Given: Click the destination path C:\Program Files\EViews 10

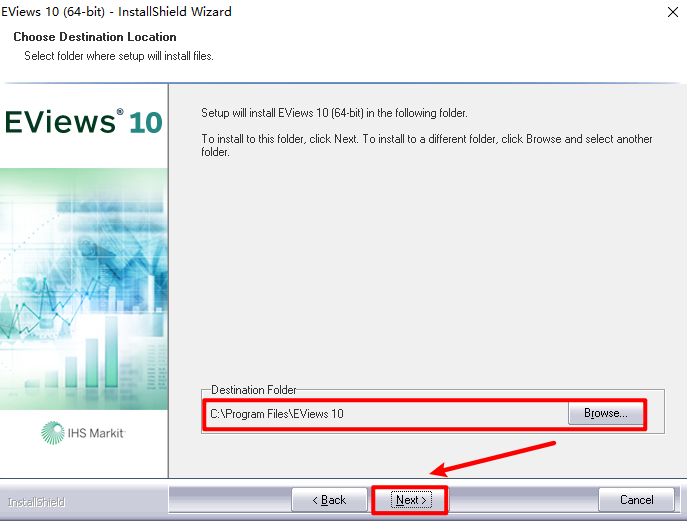Looking at the screenshot, I should click(x=277, y=414).
